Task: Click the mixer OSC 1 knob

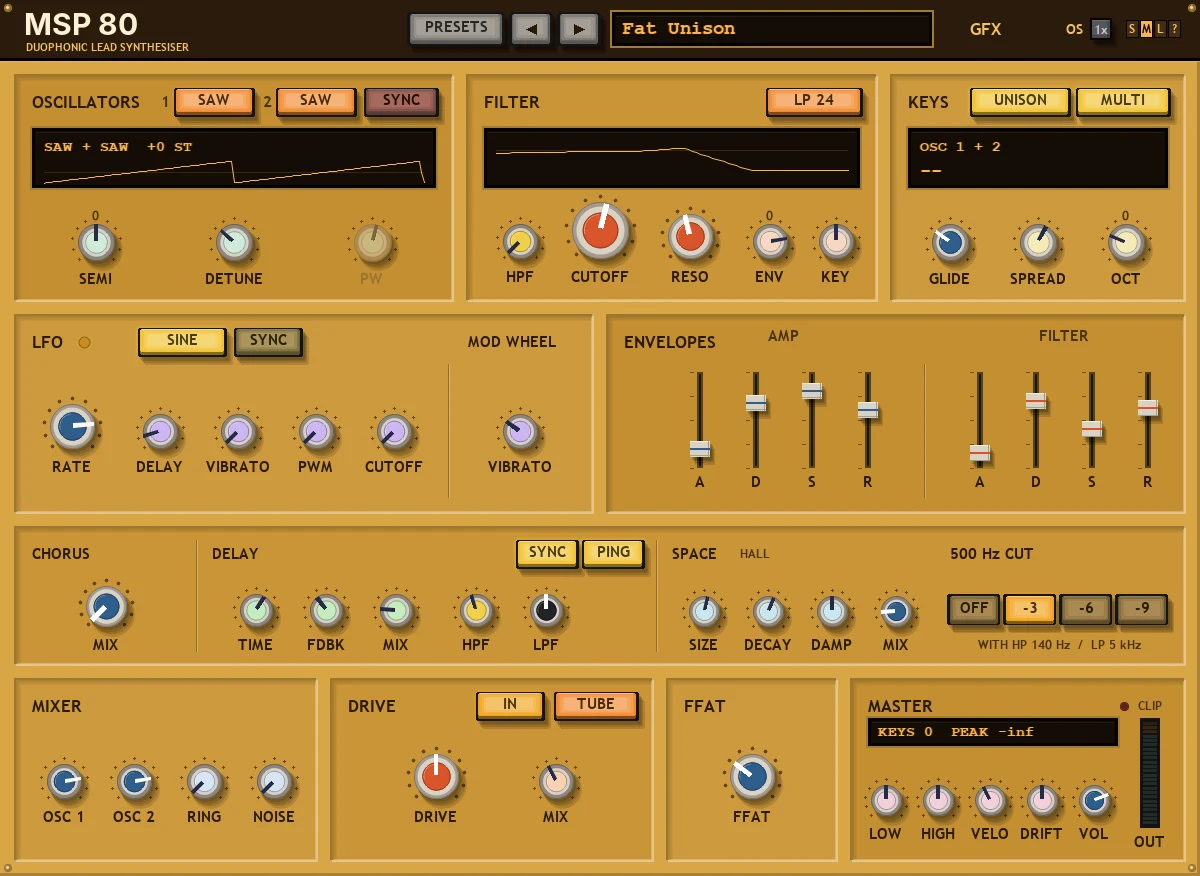Action: 65,782
